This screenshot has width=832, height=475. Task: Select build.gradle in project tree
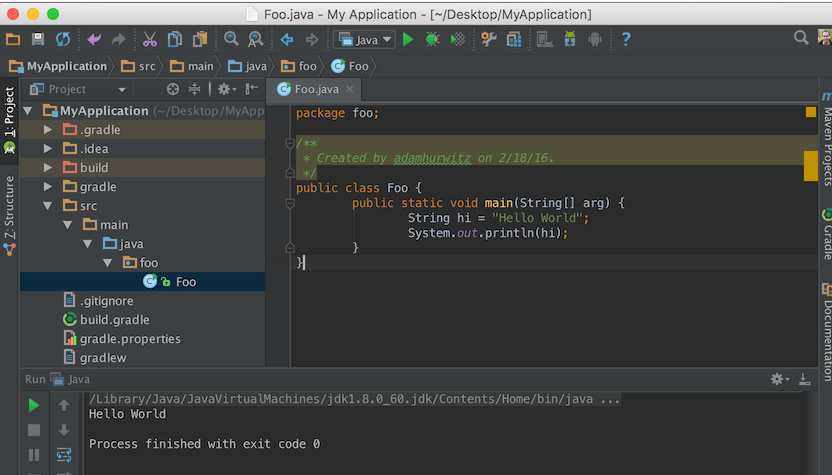click(x=114, y=320)
